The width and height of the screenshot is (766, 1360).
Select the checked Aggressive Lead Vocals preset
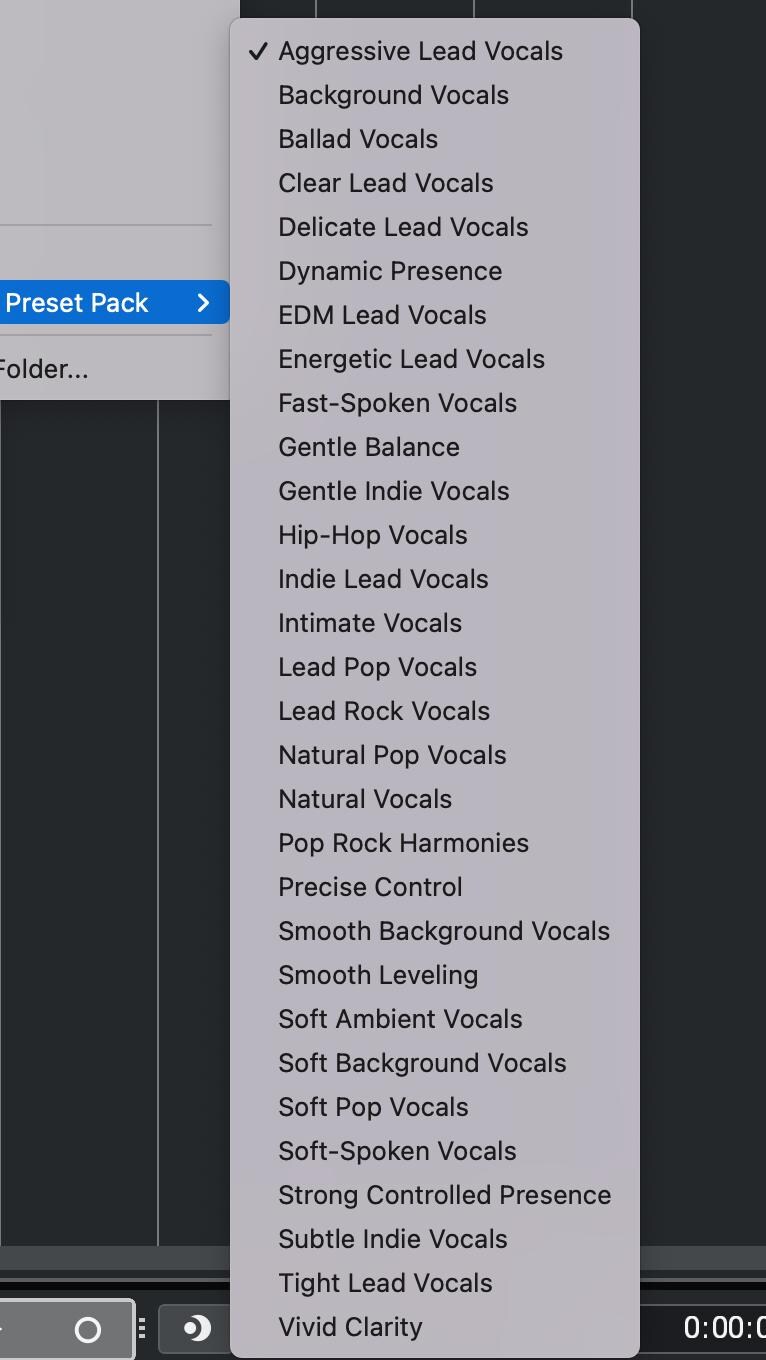pos(420,51)
